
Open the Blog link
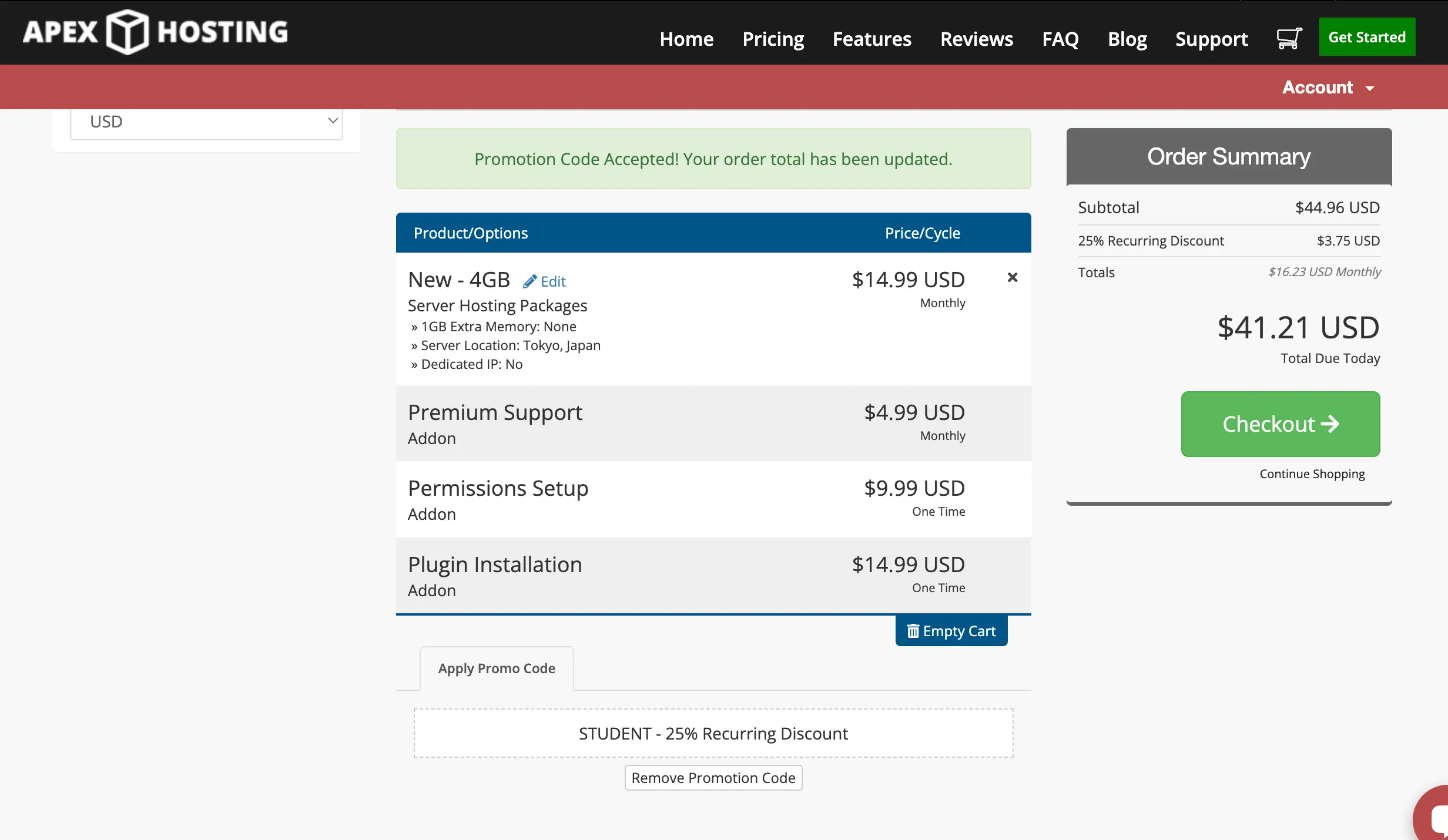pos(1127,39)
